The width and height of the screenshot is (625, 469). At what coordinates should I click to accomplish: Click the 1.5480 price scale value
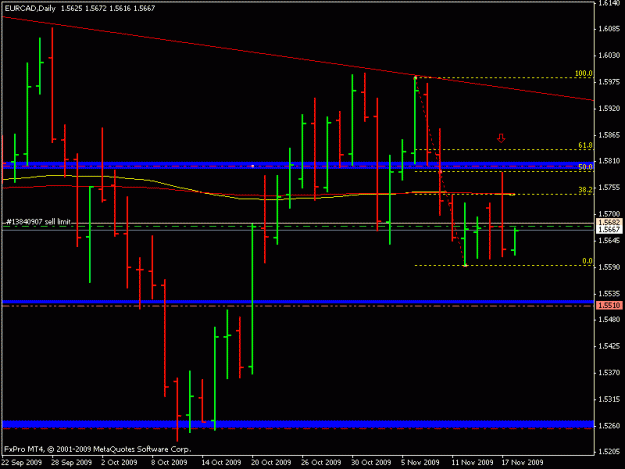609,320
